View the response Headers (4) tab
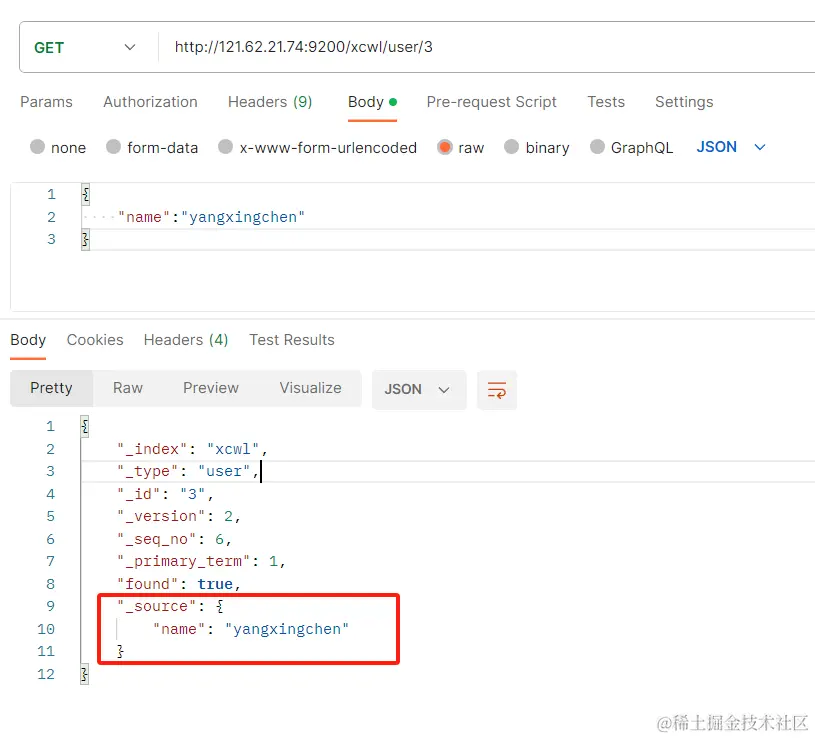This screenshot has width=815, height=739. (186, 340)
